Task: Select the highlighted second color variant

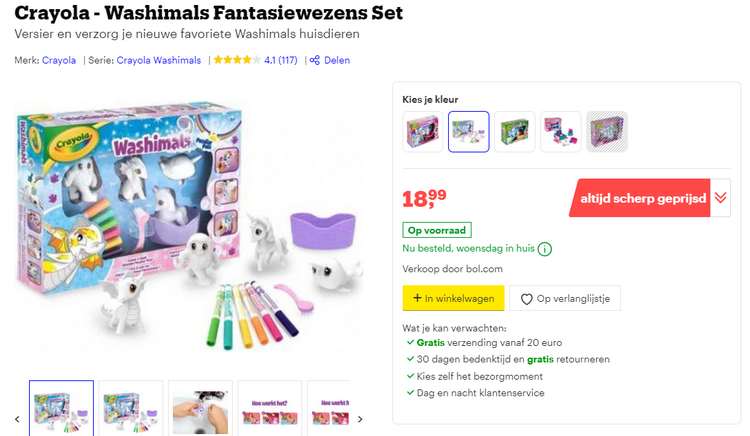Action: point(468,131)
